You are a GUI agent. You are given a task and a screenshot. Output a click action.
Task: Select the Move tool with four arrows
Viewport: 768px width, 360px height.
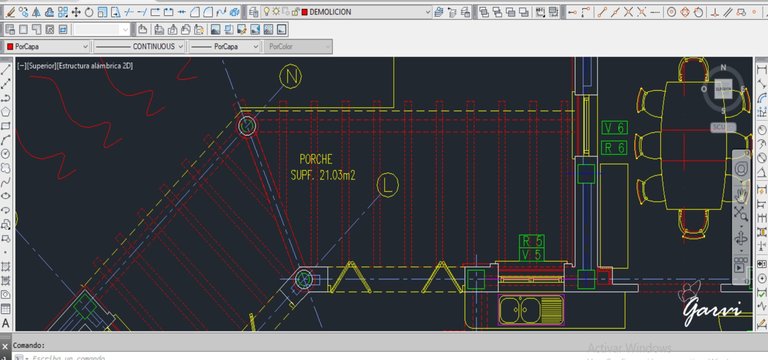tap(76, 12)
